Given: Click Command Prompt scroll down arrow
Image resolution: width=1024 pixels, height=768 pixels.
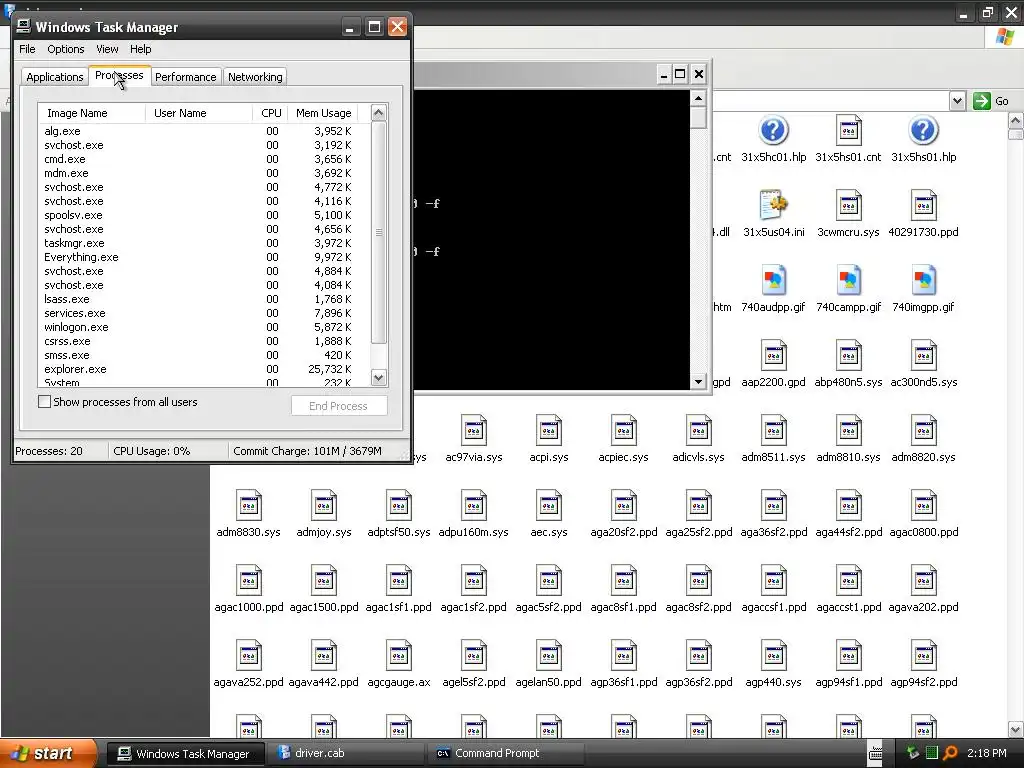Looking at the screenshot, I should point(698,381).
